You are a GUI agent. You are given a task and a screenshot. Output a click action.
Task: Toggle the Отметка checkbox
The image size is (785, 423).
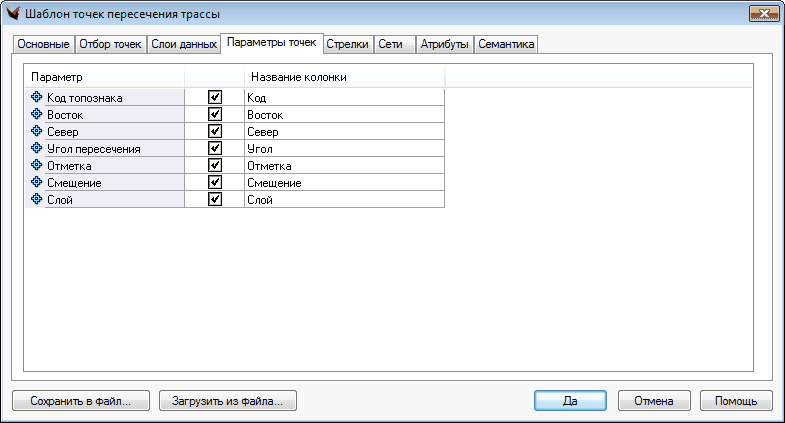214,165
